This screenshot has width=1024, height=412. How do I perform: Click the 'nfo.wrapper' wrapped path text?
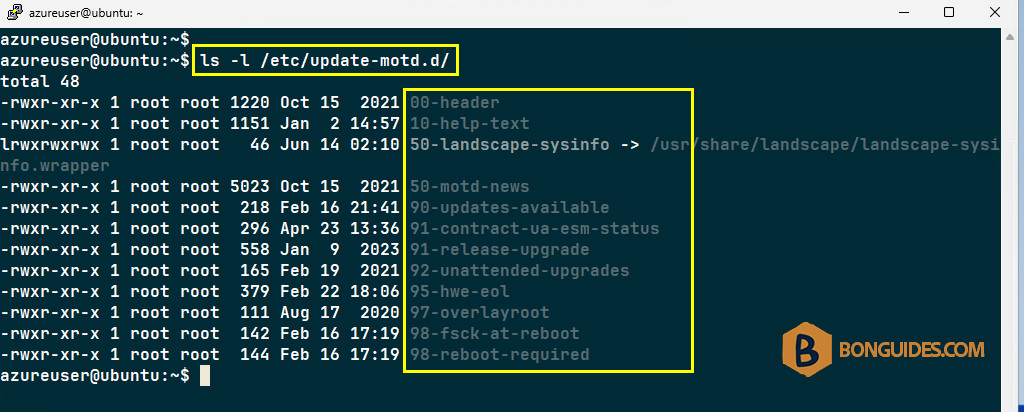coord(55,165)
